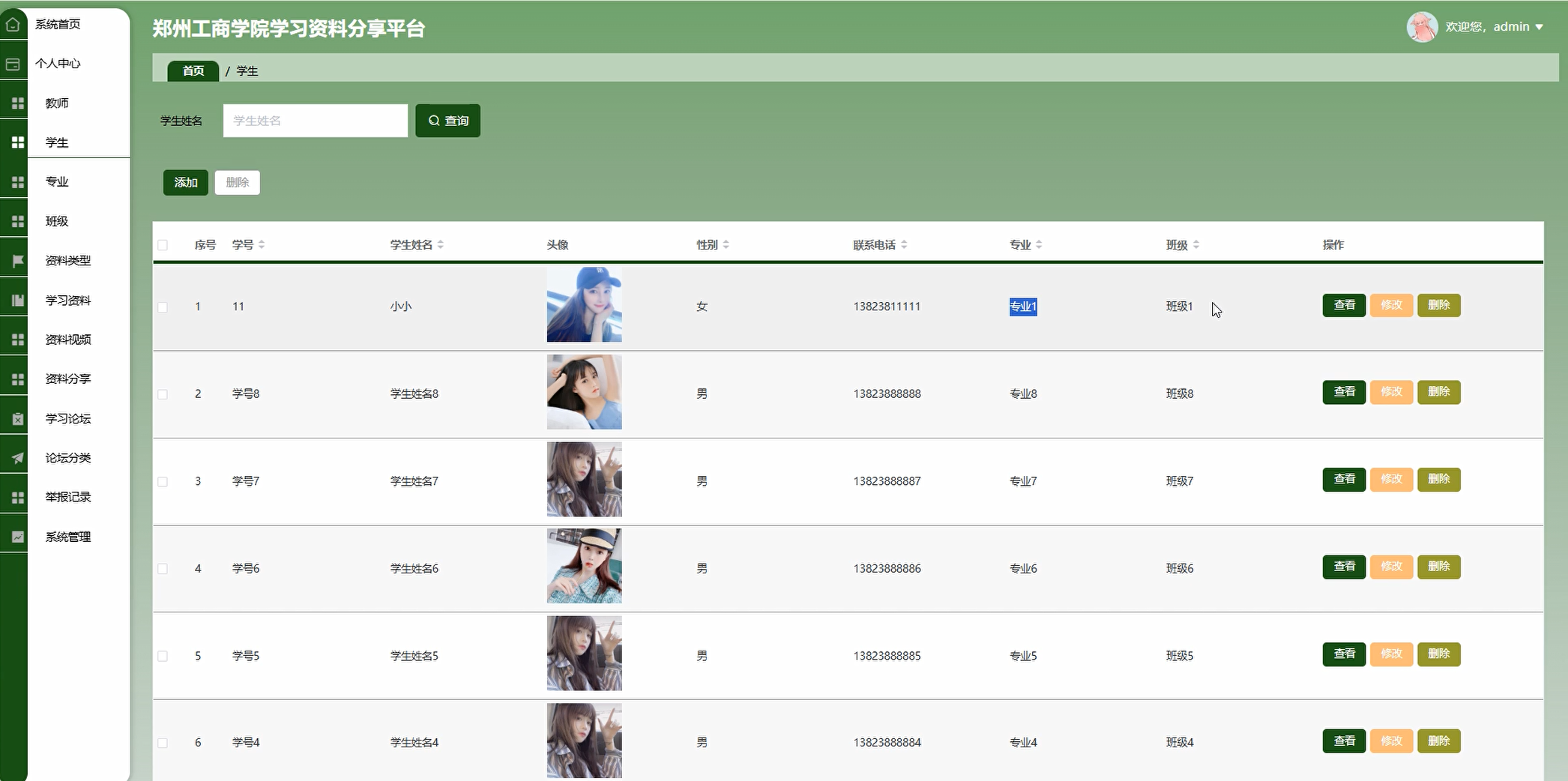Image resolution: width=1568 pixels, height=781 pixels.
Task: Click the 查询 search button
Action: point(447,121)
